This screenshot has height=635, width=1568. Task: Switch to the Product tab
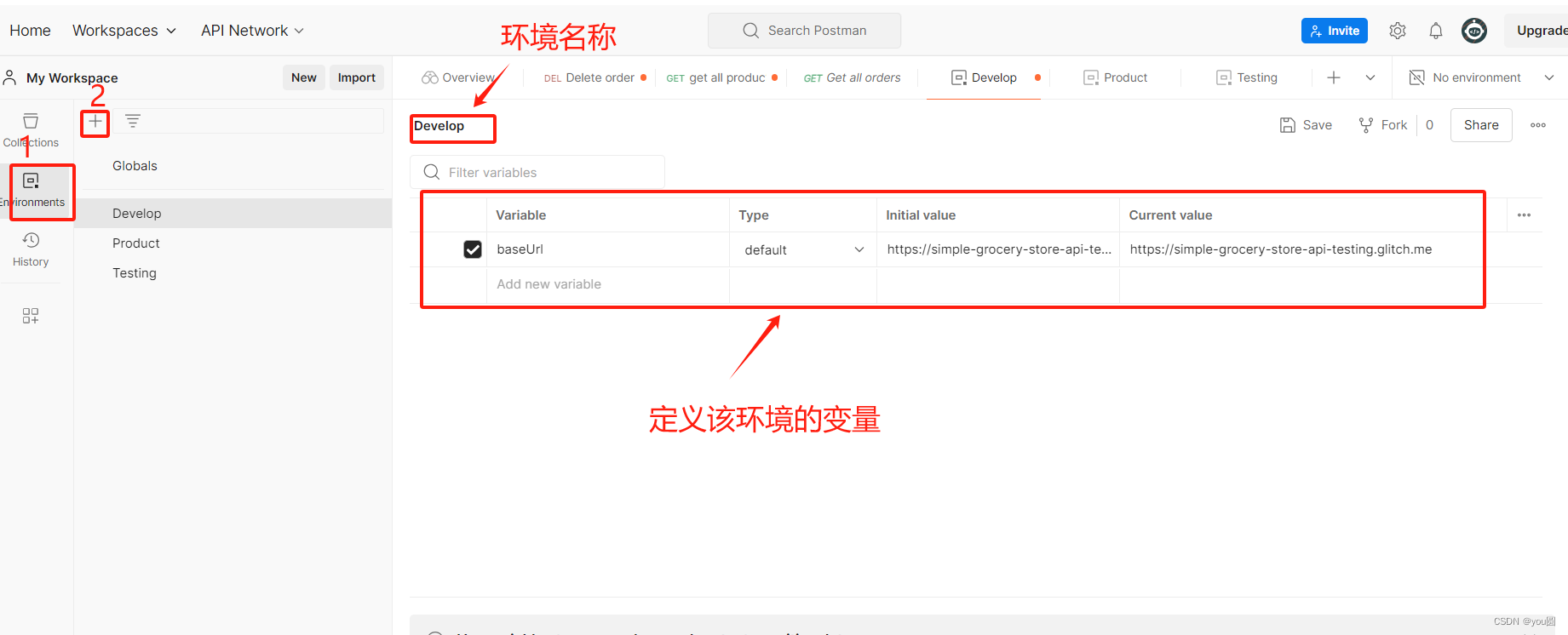click(x=1116, y=77)
